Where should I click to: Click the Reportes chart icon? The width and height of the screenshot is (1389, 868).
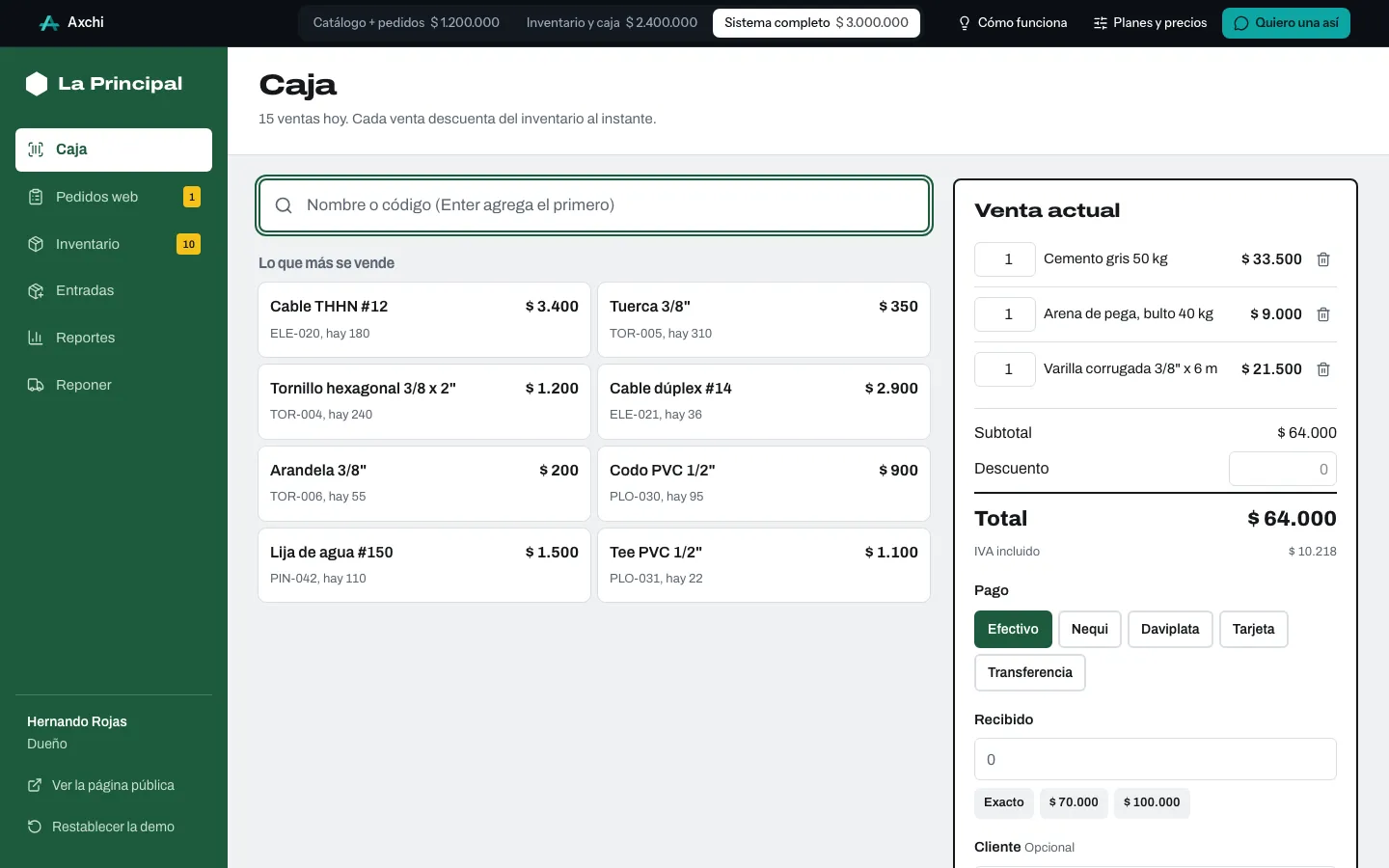36,338
